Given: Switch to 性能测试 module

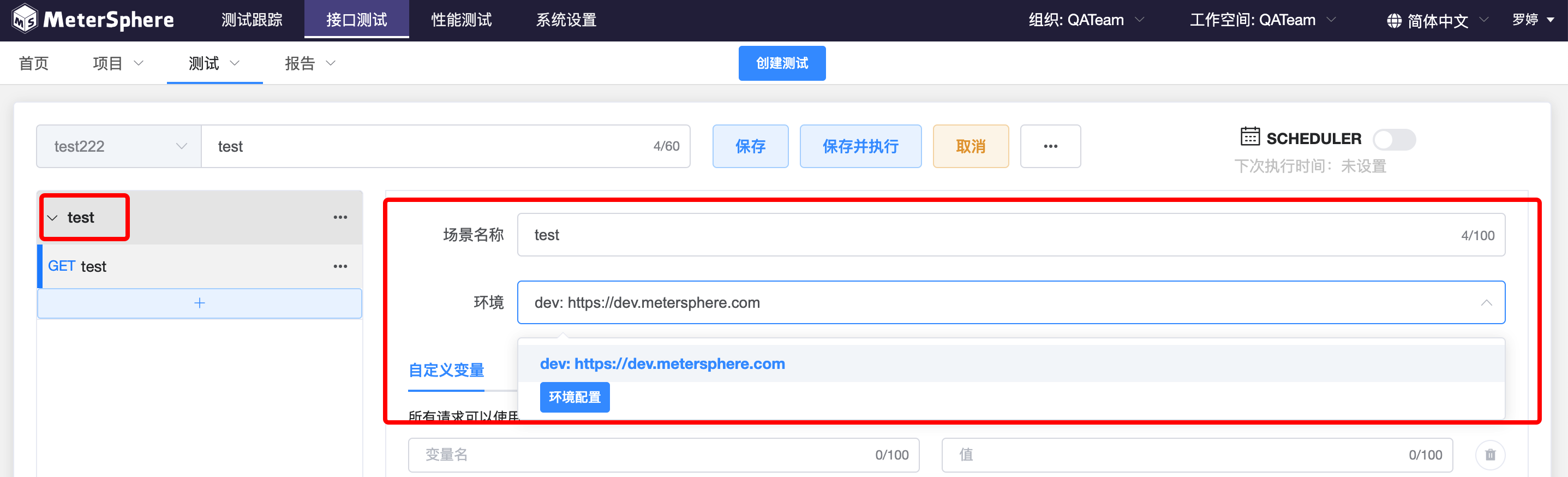Looking at the screenshot, I should pyautogui.click(x=462, y=20).
